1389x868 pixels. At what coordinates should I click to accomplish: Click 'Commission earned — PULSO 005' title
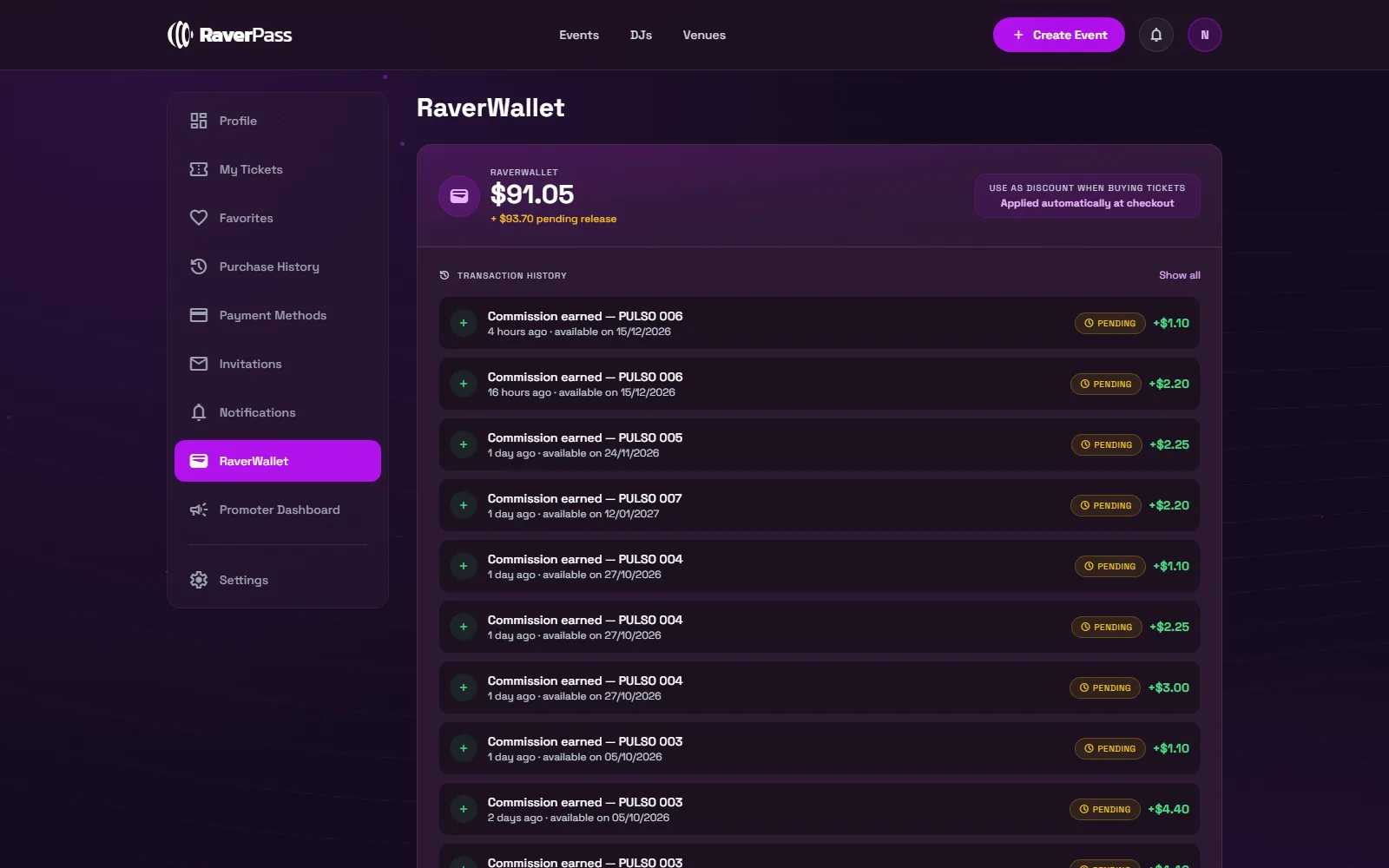coord(585,437)
